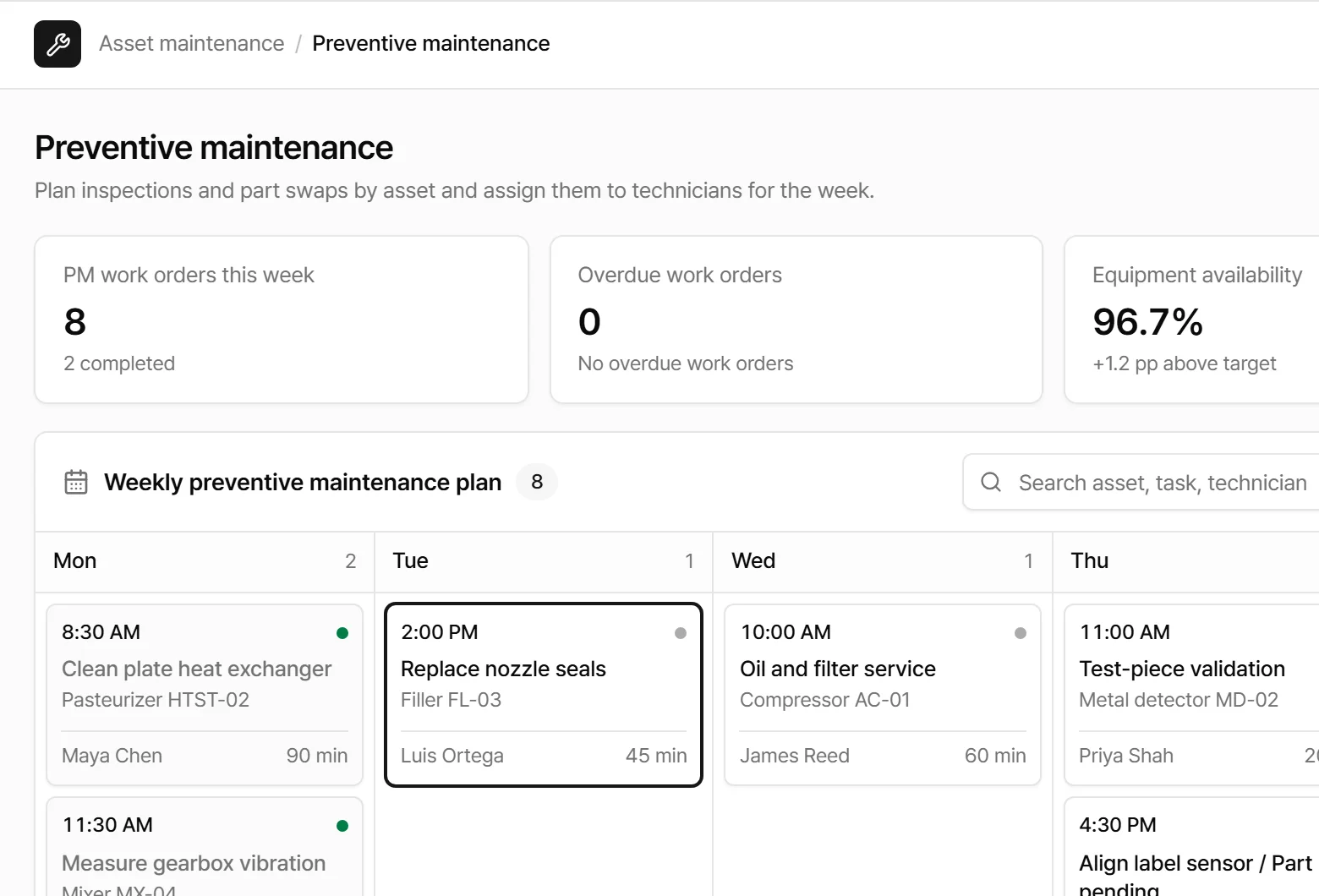Click technician name Maya Chen
1319x896 pixels.
point(112,756)
